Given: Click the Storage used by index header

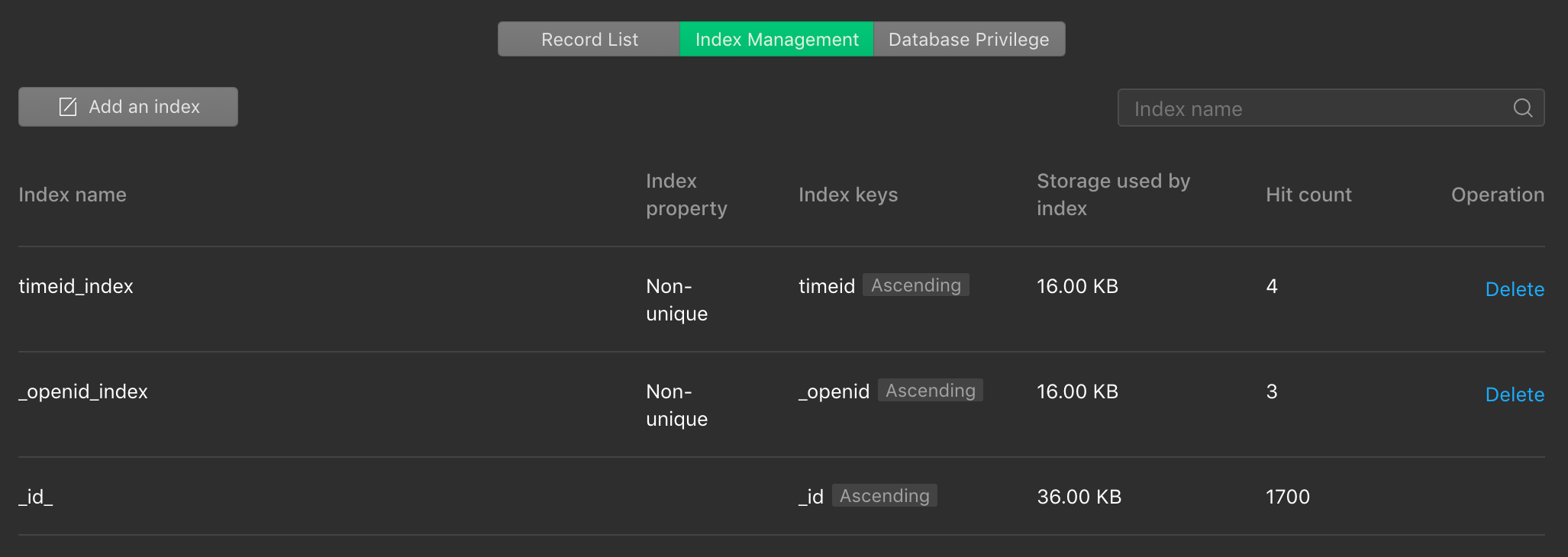Looking at the screenshot, I should (1113, 195).
